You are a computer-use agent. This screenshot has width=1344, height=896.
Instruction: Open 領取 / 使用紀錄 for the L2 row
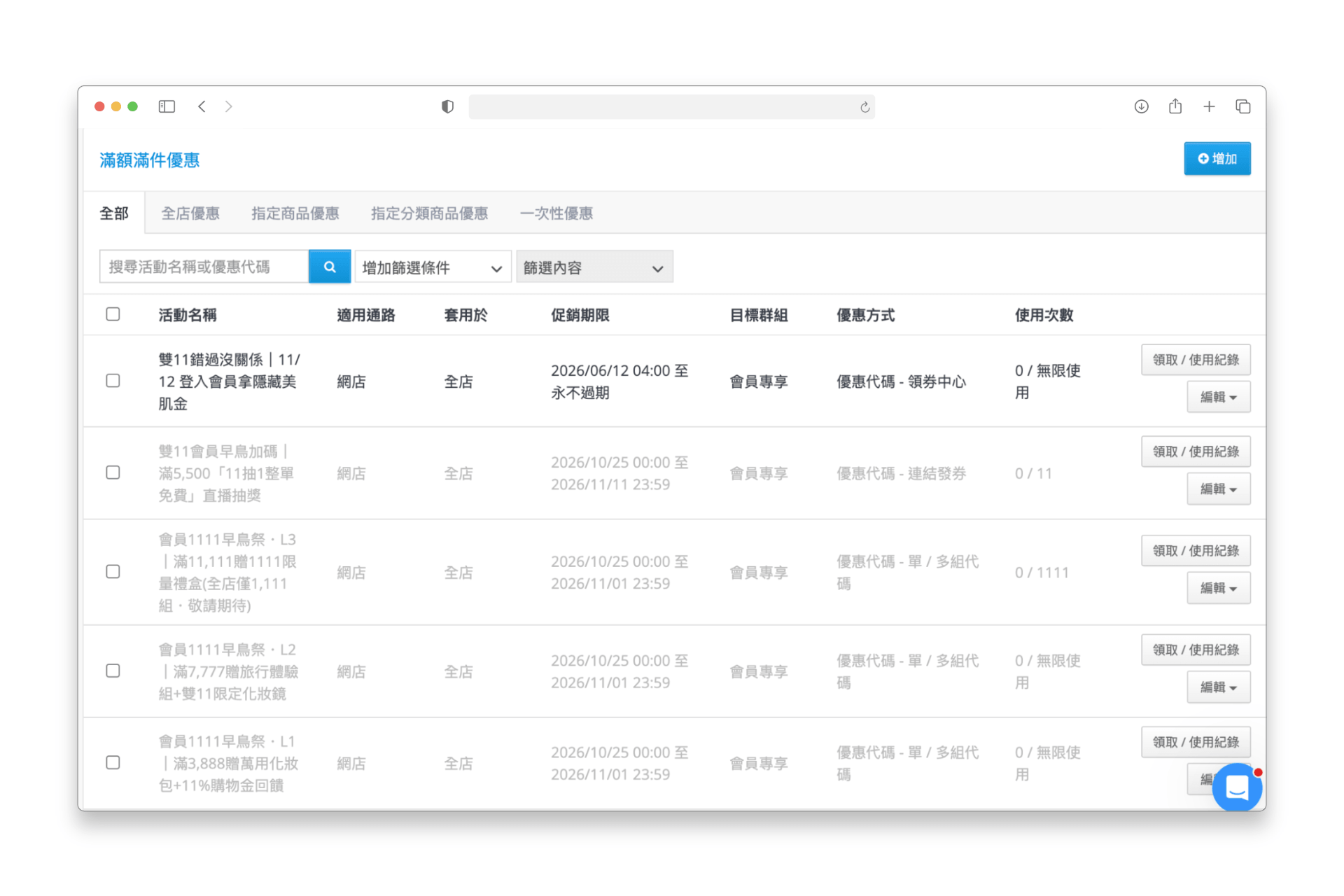pyautogui.click(x=1196, y=650)
